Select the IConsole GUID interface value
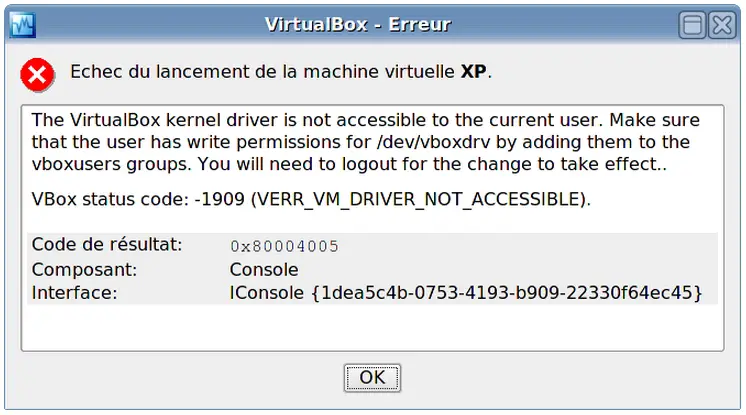The image size is (746, 415). click(466, 293)
